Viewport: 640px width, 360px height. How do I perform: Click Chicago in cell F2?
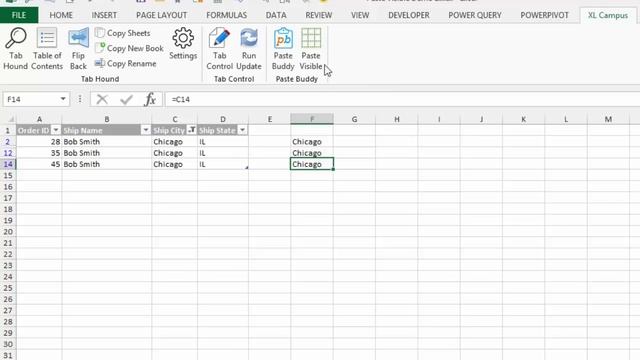coord(312,142)
